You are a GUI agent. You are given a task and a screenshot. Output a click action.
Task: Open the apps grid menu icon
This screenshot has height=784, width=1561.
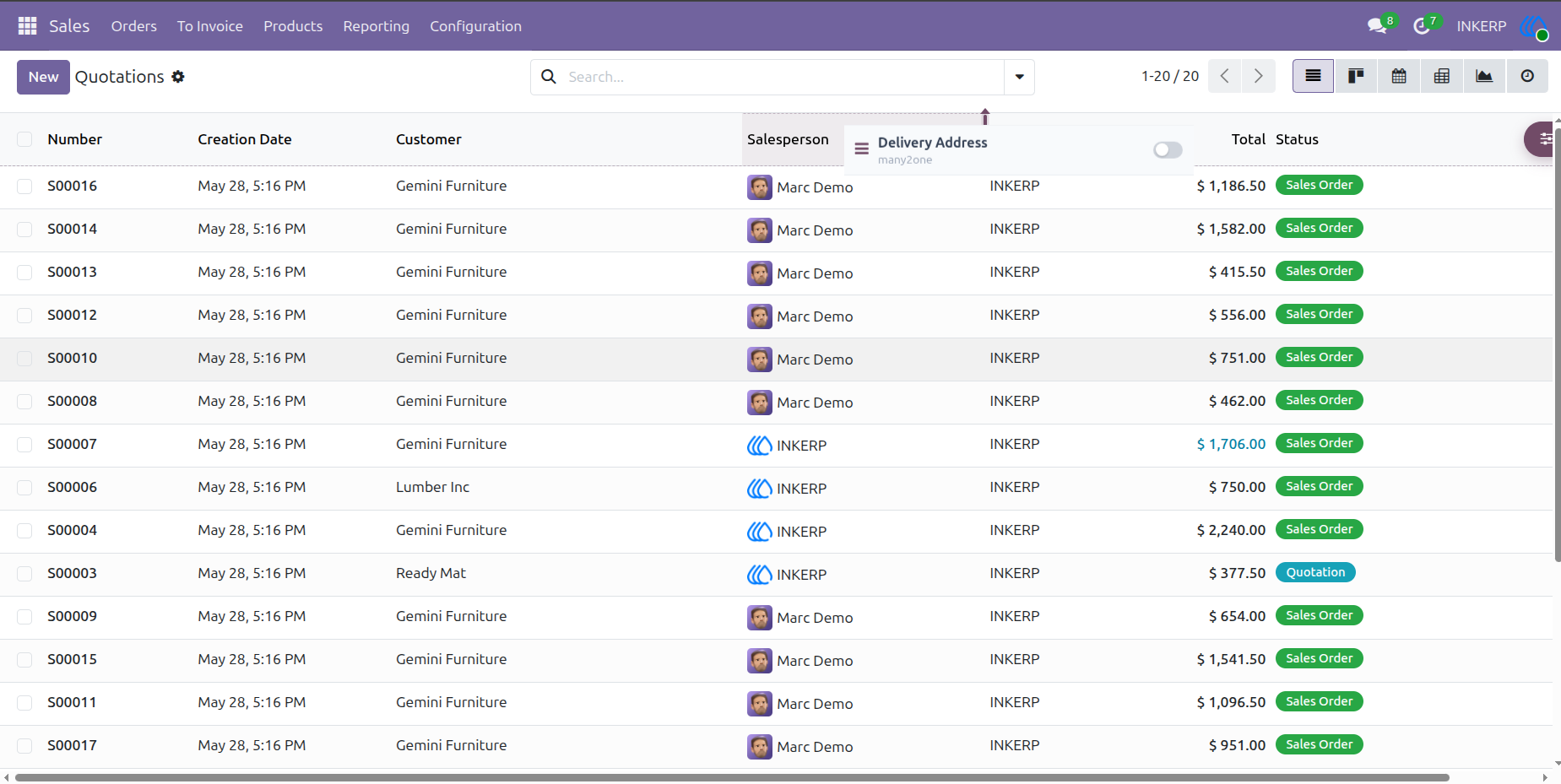click(27, 26)
